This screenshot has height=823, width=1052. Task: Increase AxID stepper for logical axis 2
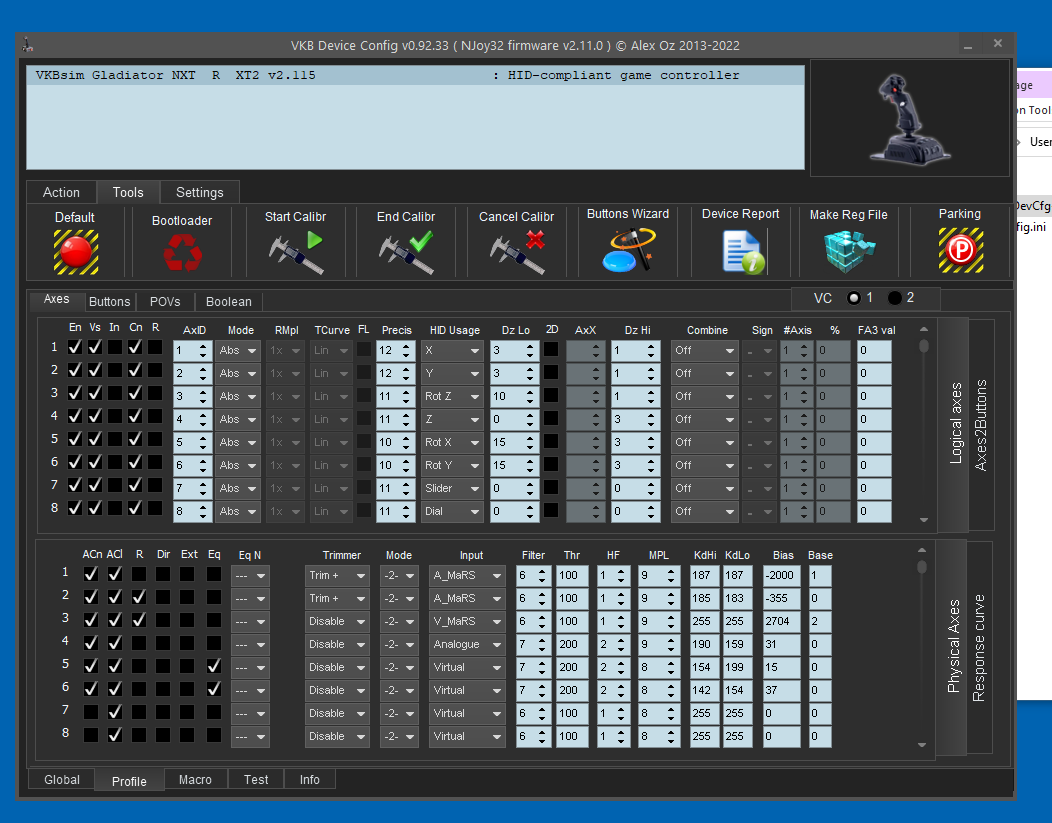(x=203, y=369)
